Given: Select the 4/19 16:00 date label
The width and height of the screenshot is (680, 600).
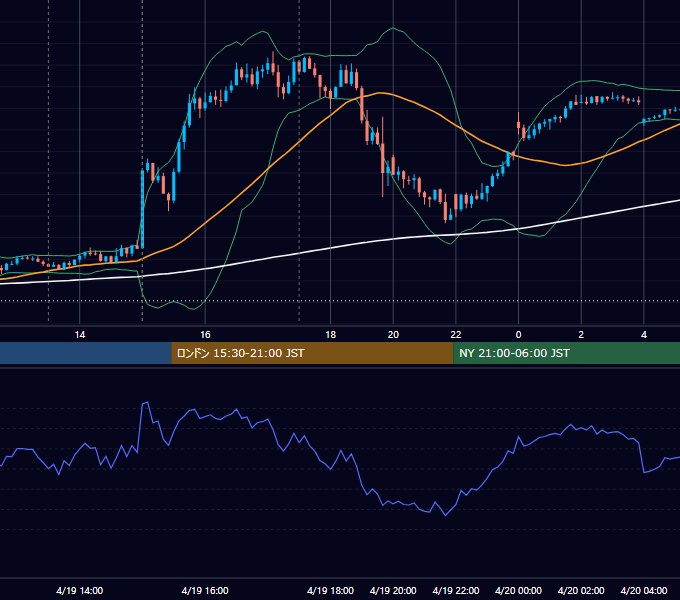Looking at the screenshot, I should 205,590.
